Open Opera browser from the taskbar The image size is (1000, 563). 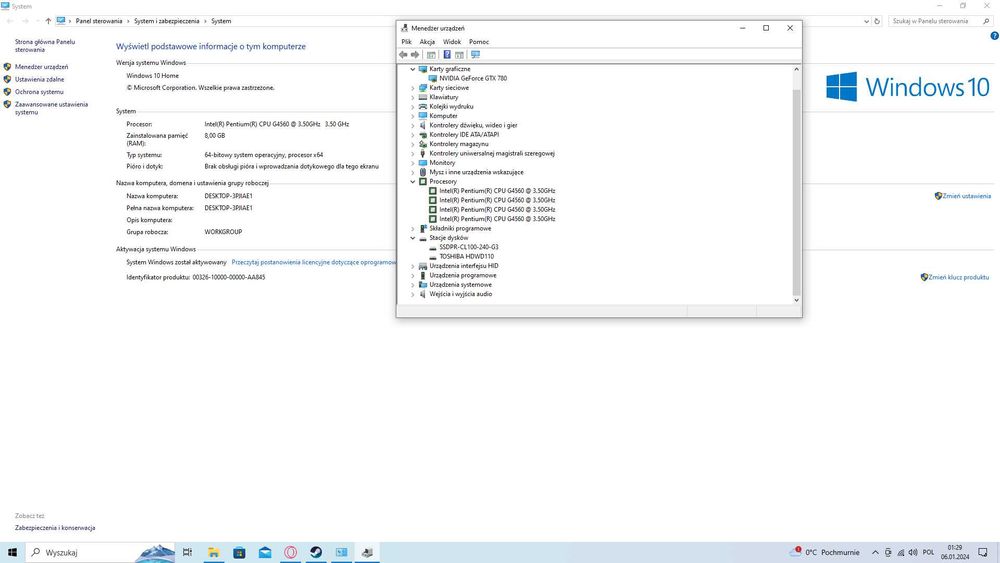(x=290, y=552)
